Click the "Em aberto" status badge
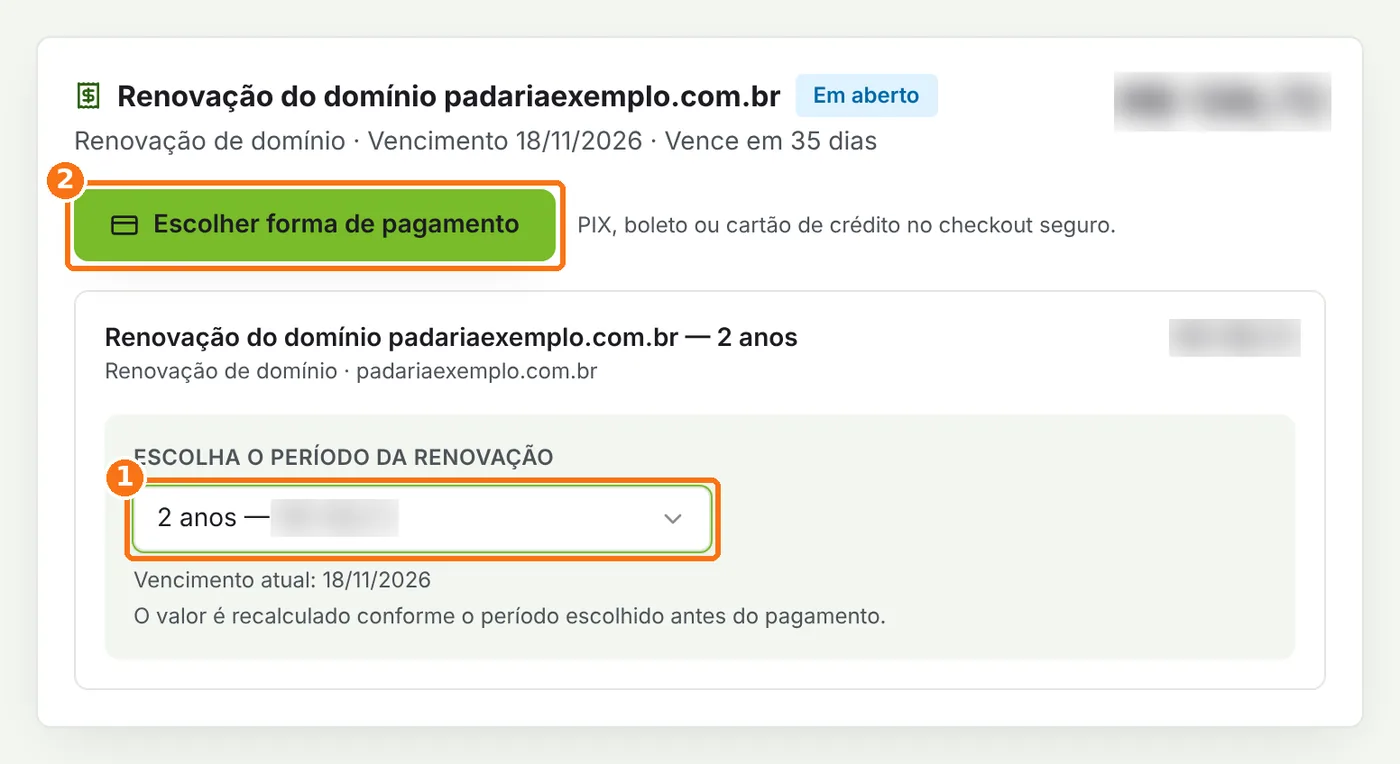The image size is (1400, 764). [866, 96]
